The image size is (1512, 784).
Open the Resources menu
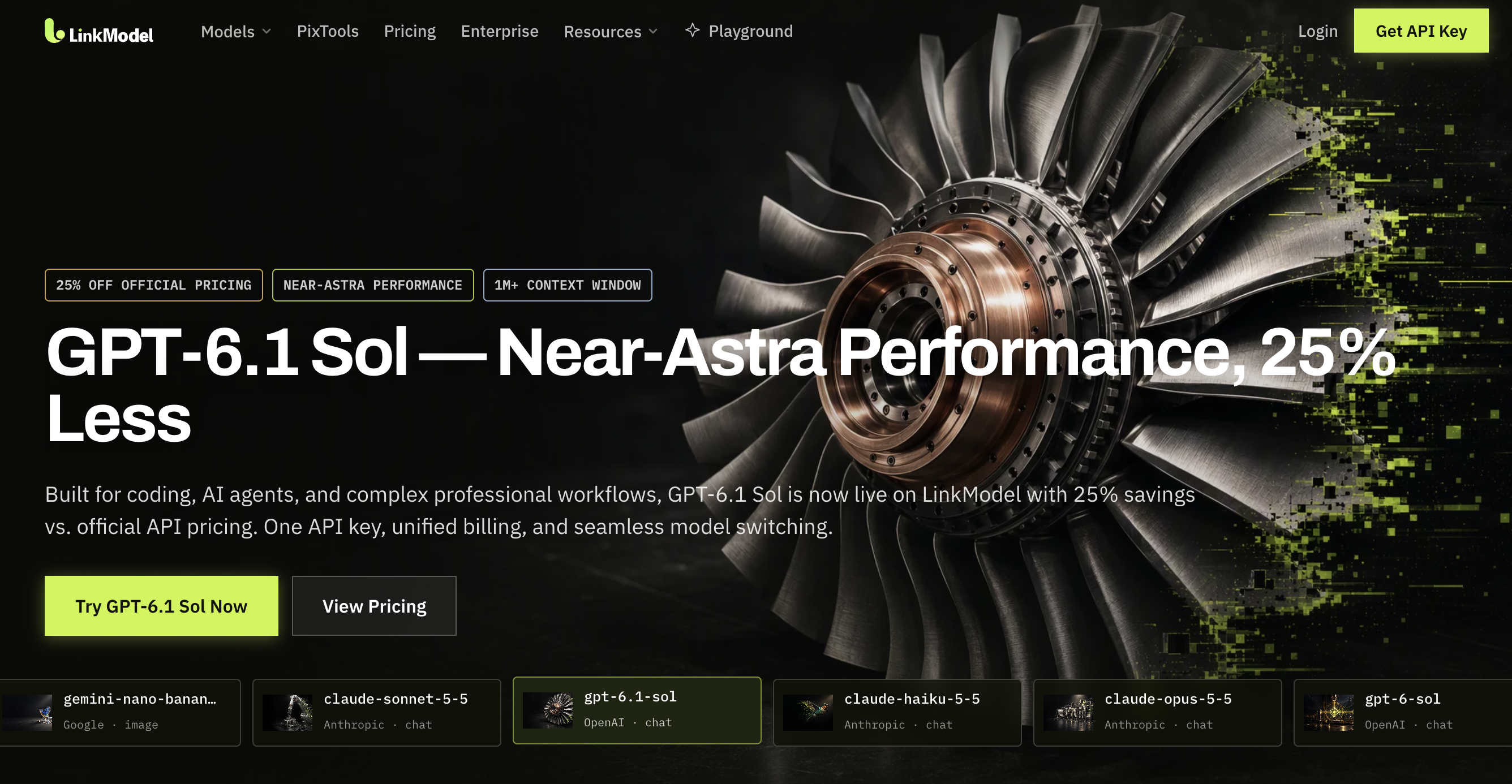point(611,31)
